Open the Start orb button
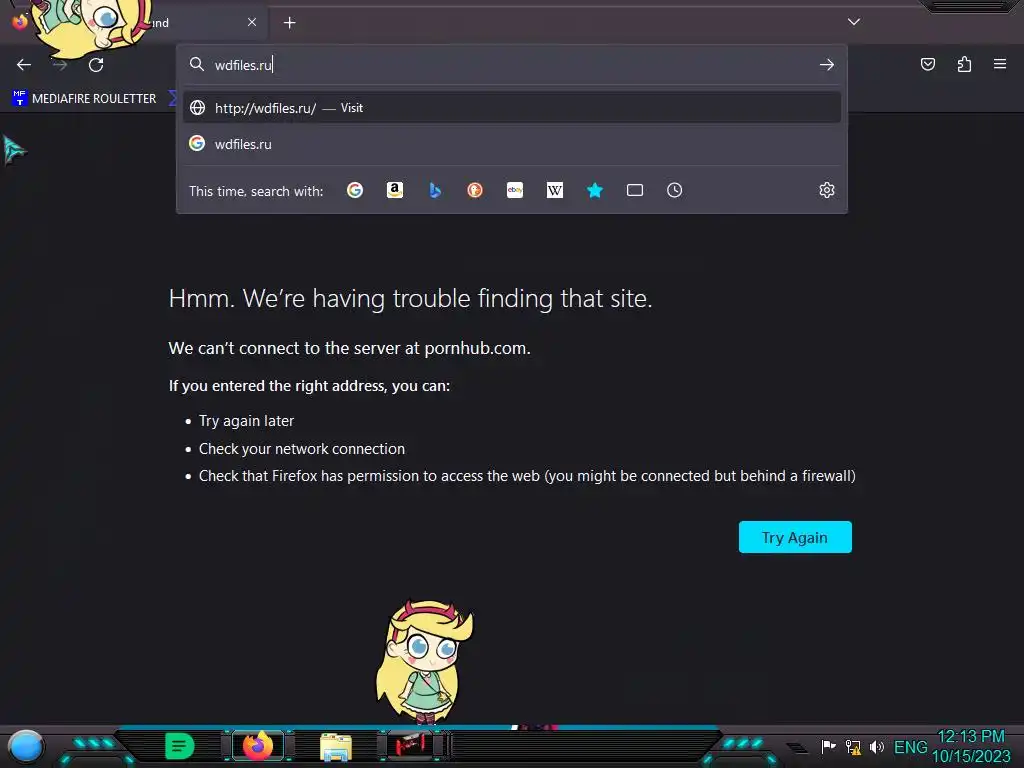This screenshot has width=1024, height=768. (26, 746)
